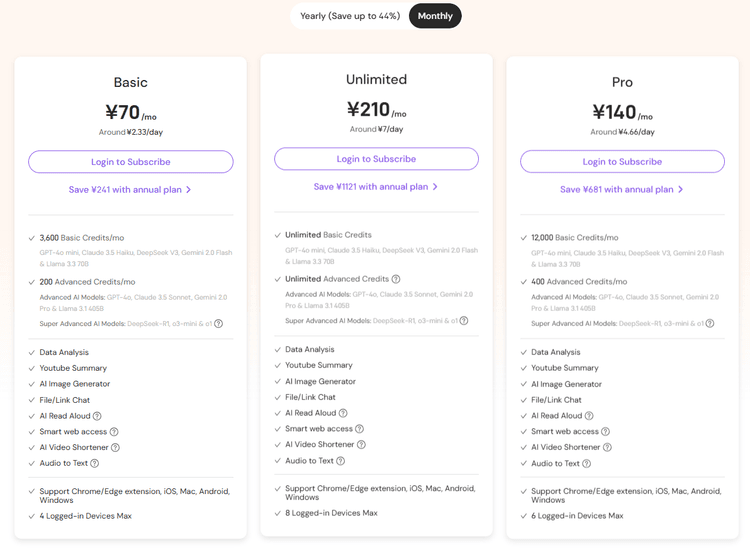Click help icon beside Pro Super Advanced models
This screenshot has width=750, height=552.
(710, 324)
